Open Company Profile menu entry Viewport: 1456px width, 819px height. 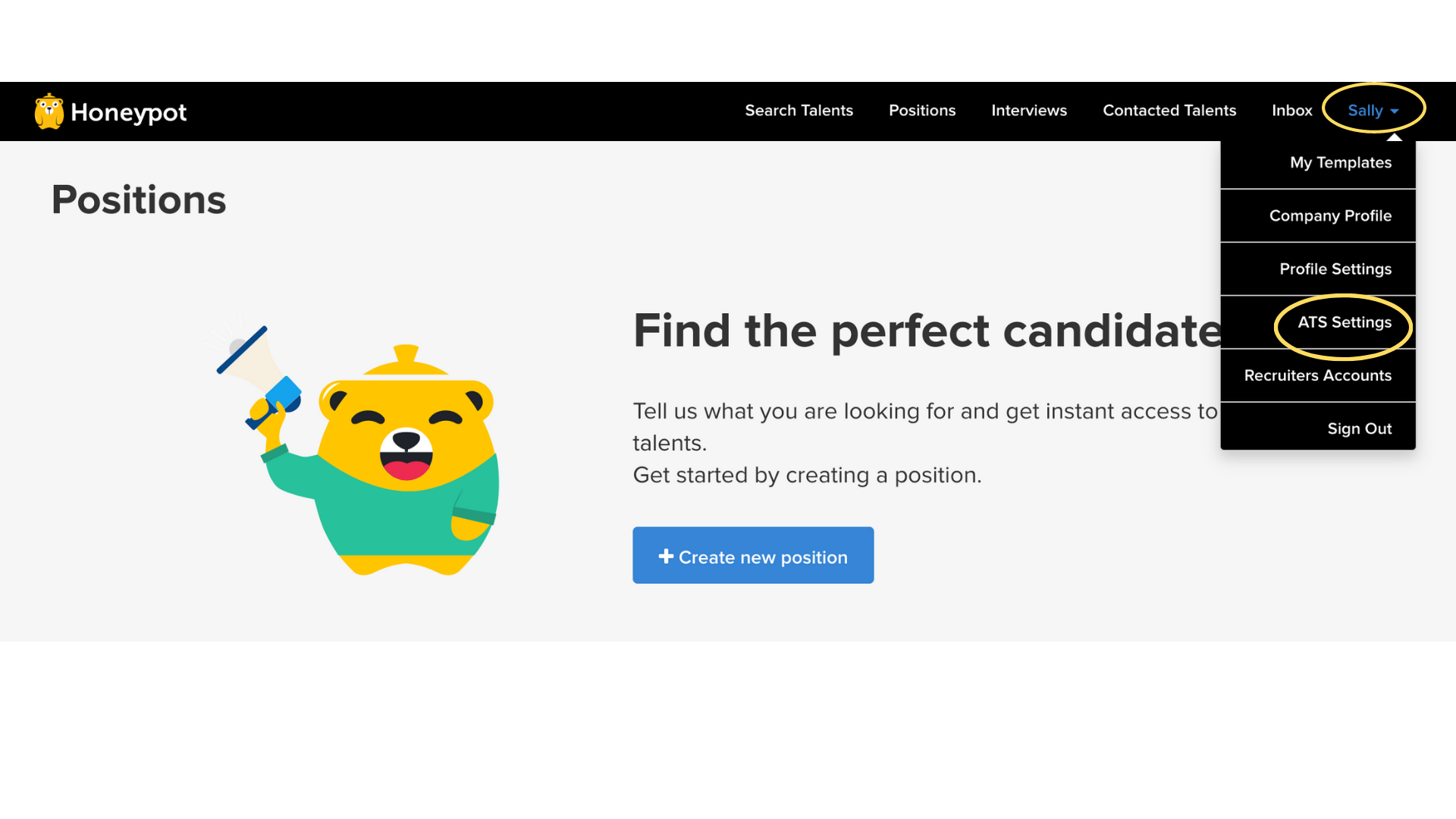point(1330,216)
